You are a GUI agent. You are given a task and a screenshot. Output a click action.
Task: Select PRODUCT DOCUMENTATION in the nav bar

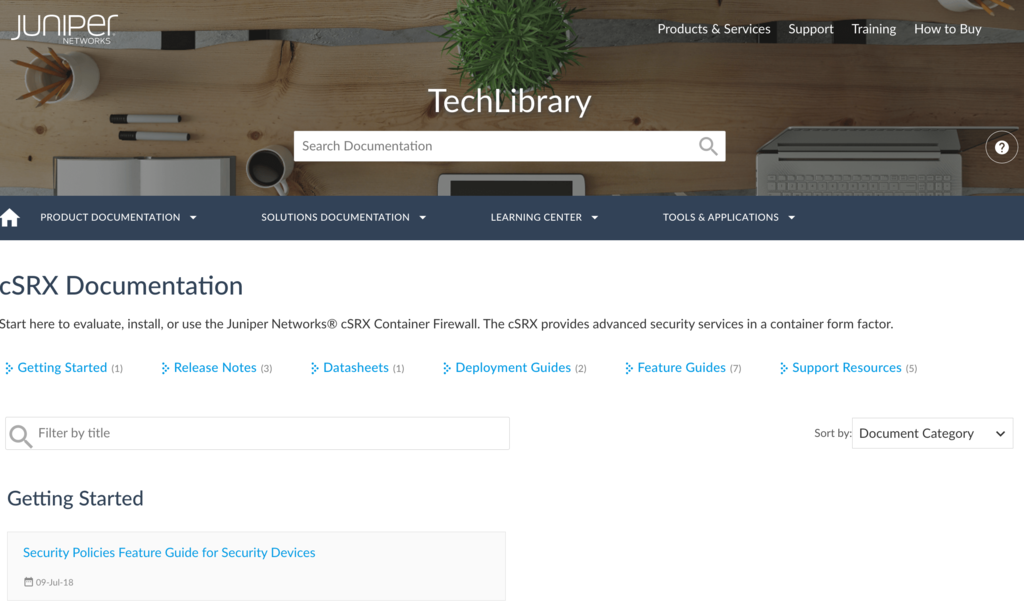pyautogui.click(x=110, y=217)
